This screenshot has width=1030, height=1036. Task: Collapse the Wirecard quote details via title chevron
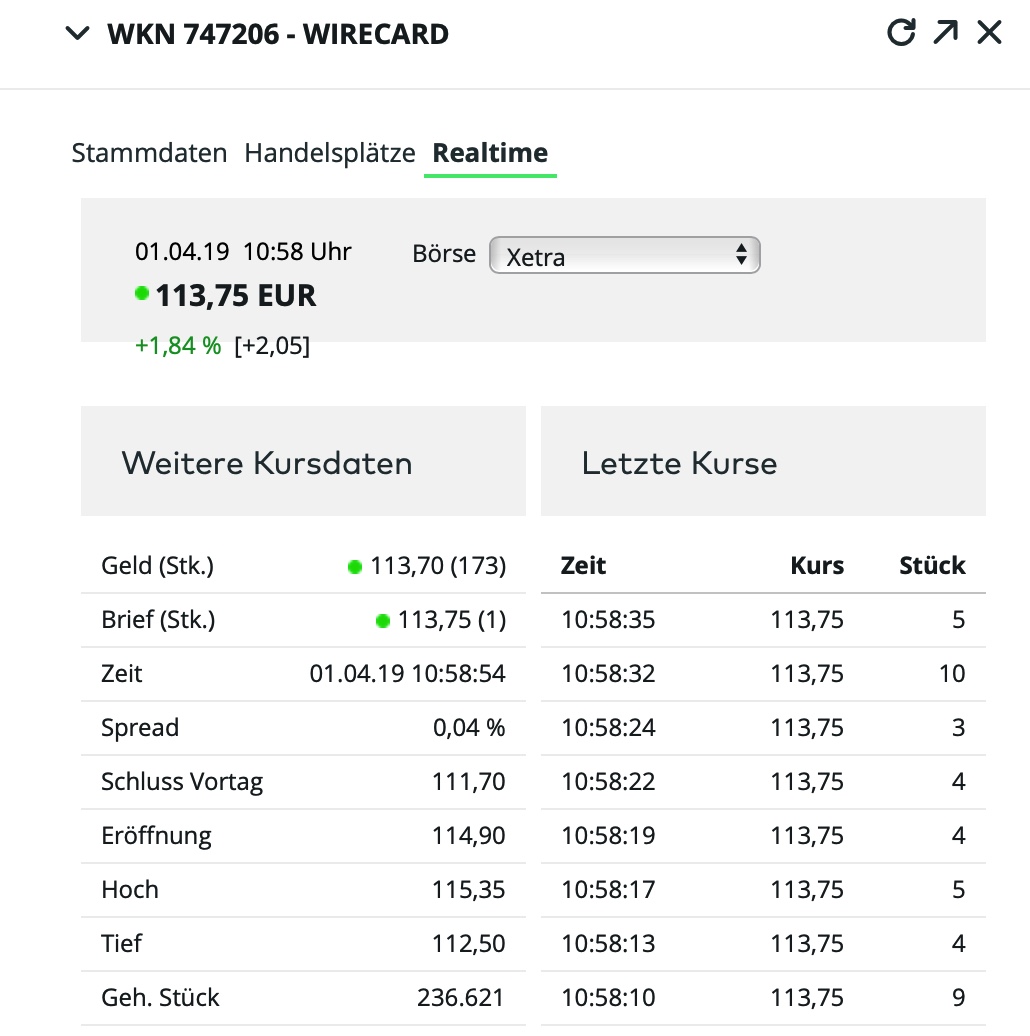(76, 33)
